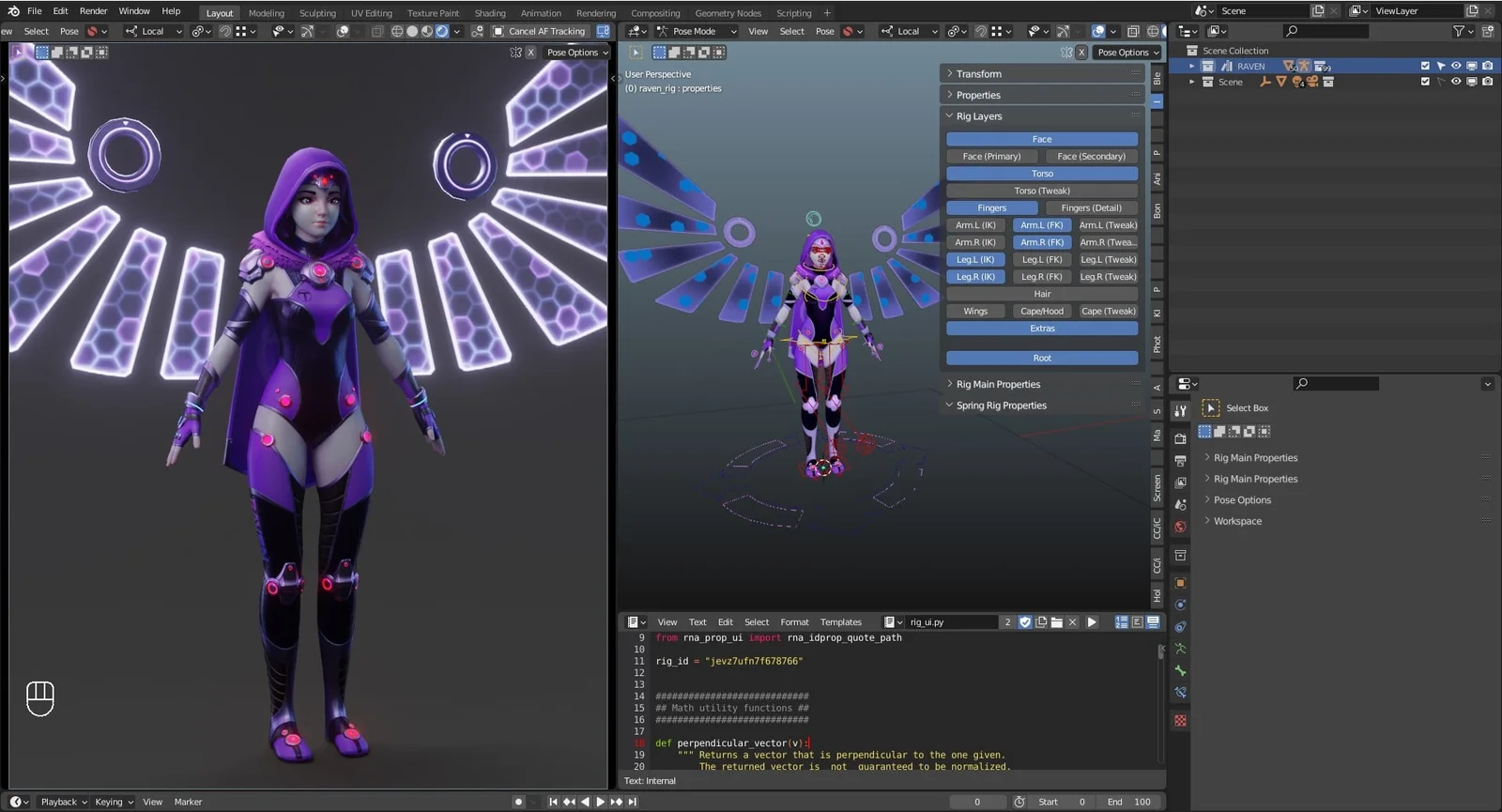
Task: Toggle syntax highlighting in text editor
Action: pyautogui.click(x=1153, y=622)
